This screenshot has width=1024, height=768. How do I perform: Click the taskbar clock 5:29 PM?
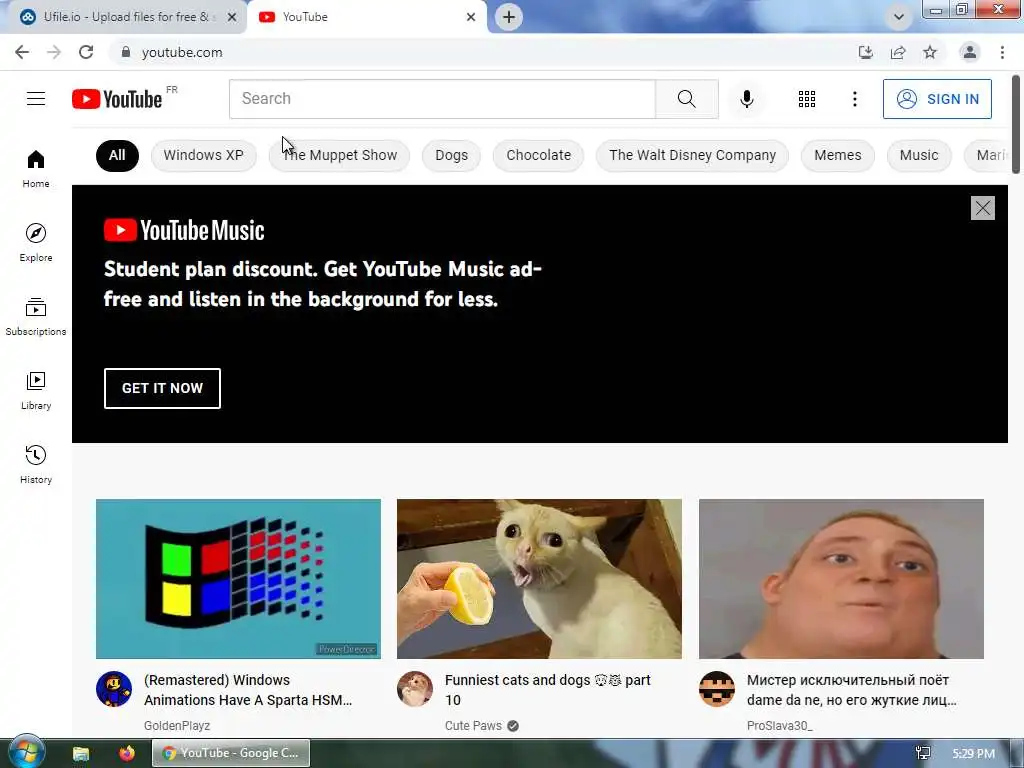[973, 754]
